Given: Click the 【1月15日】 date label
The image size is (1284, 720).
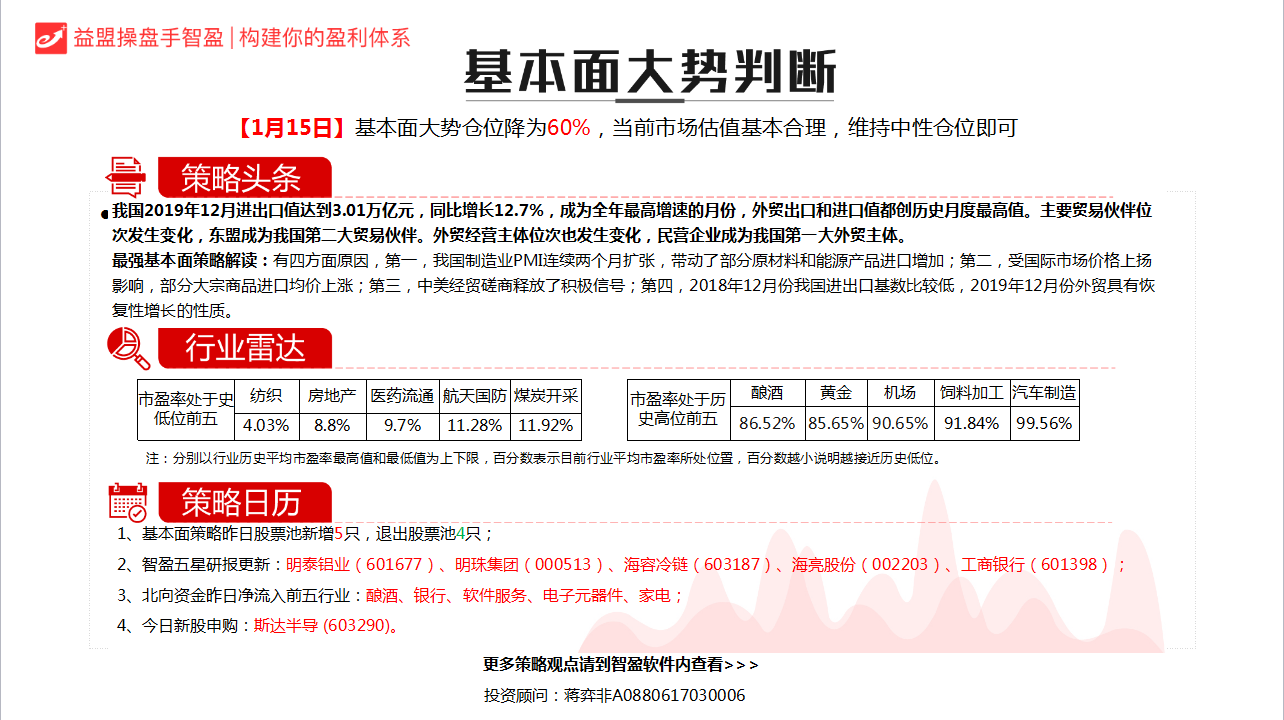Looking at the screenshot, I should pyautogui.click(x=292, y=128).
